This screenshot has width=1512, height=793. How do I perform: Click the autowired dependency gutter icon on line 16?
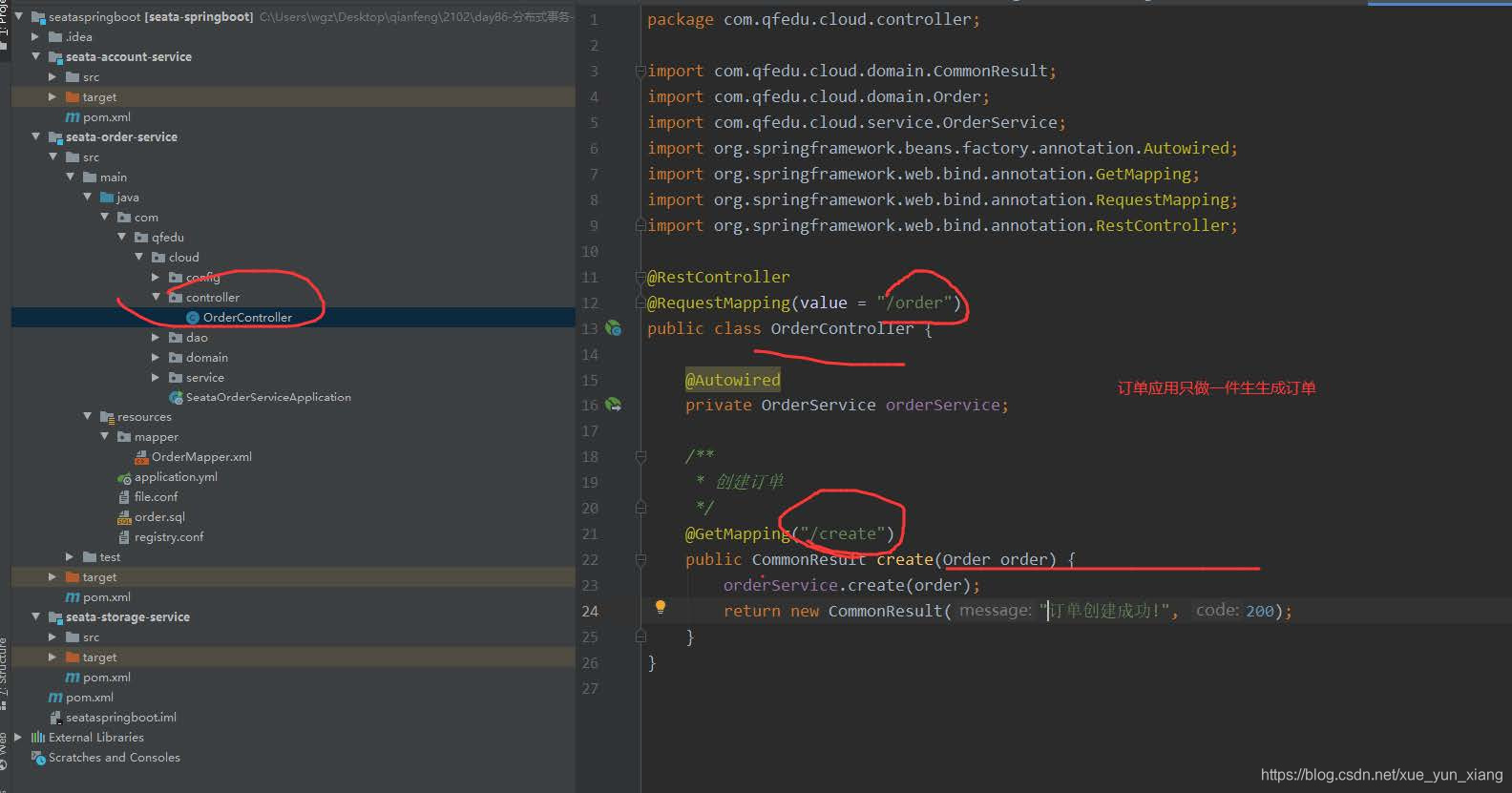coord(614,405)
